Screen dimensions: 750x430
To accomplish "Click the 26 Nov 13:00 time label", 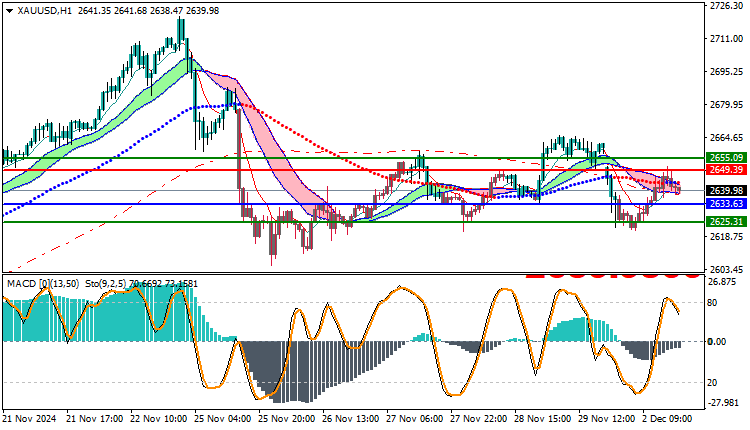I will tap(351, 419).
